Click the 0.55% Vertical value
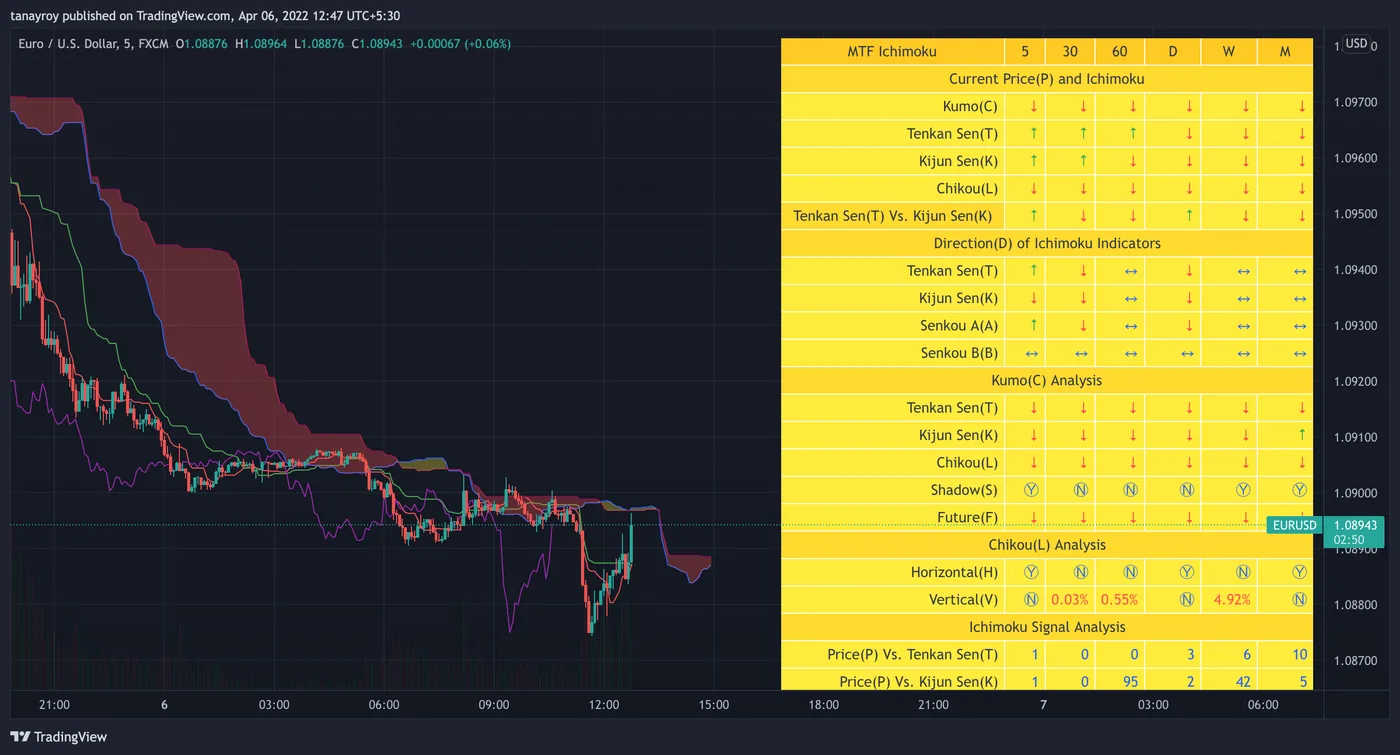The height and width of the screenshot is (755, 1400). pyautogui.click(x=1119, y=600)
